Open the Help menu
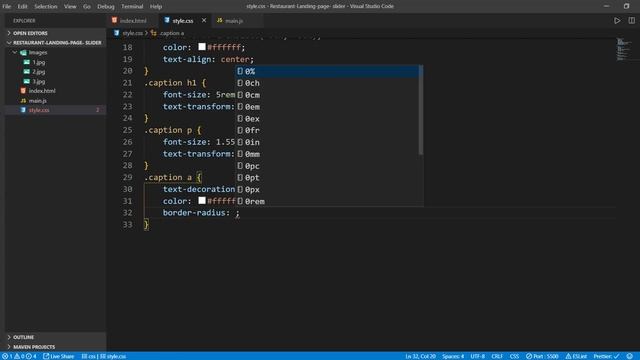 pos(156,7)
